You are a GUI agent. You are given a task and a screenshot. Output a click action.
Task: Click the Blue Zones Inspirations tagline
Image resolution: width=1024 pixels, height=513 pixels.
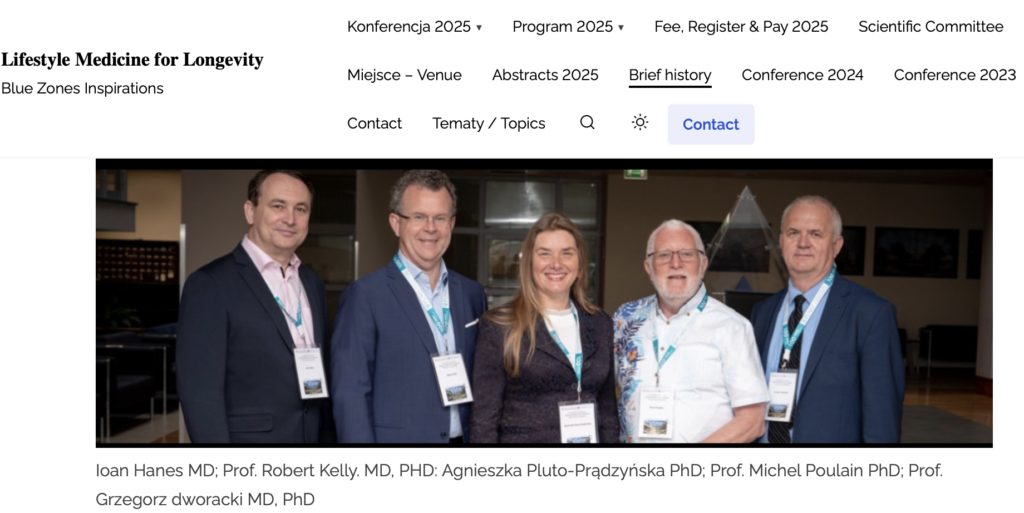tap(82, 88)
